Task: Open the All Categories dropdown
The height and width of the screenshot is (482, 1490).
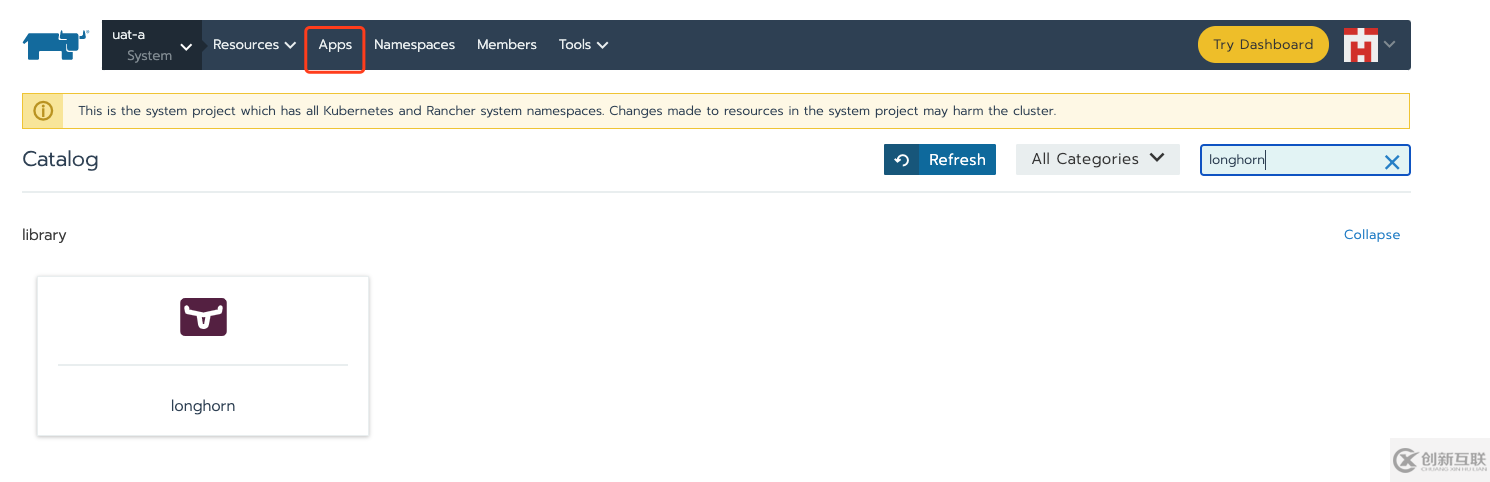Action: click(1097, 159)
